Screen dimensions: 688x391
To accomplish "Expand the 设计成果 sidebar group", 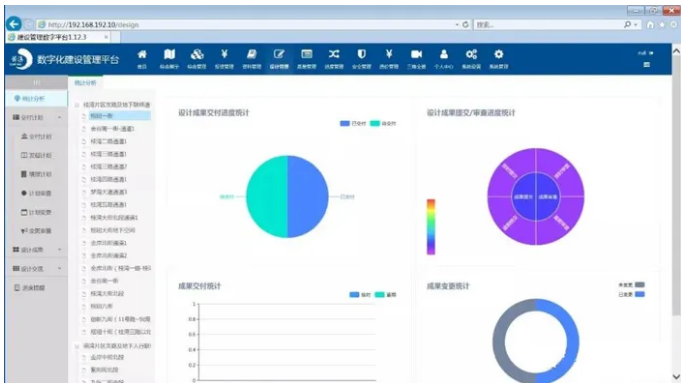I will [59, 250].
